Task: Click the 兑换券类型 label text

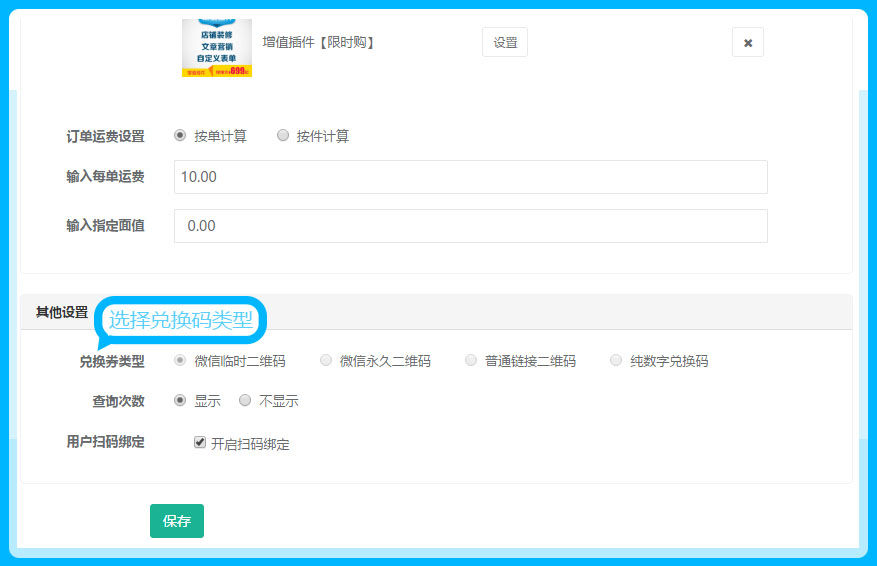Action: [x=112, y=361]
